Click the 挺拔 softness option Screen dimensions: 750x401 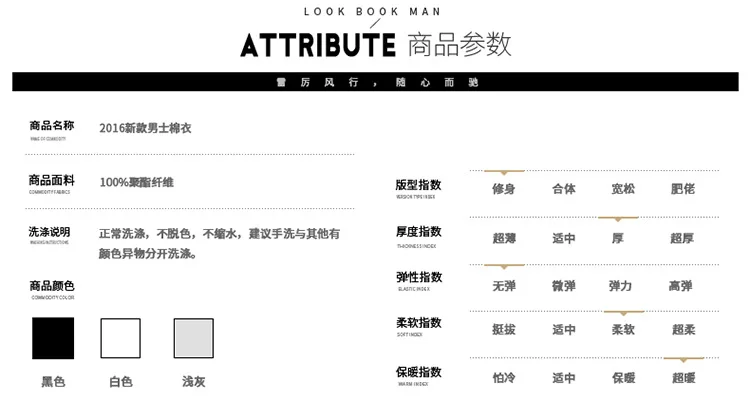tap(504, 330)
